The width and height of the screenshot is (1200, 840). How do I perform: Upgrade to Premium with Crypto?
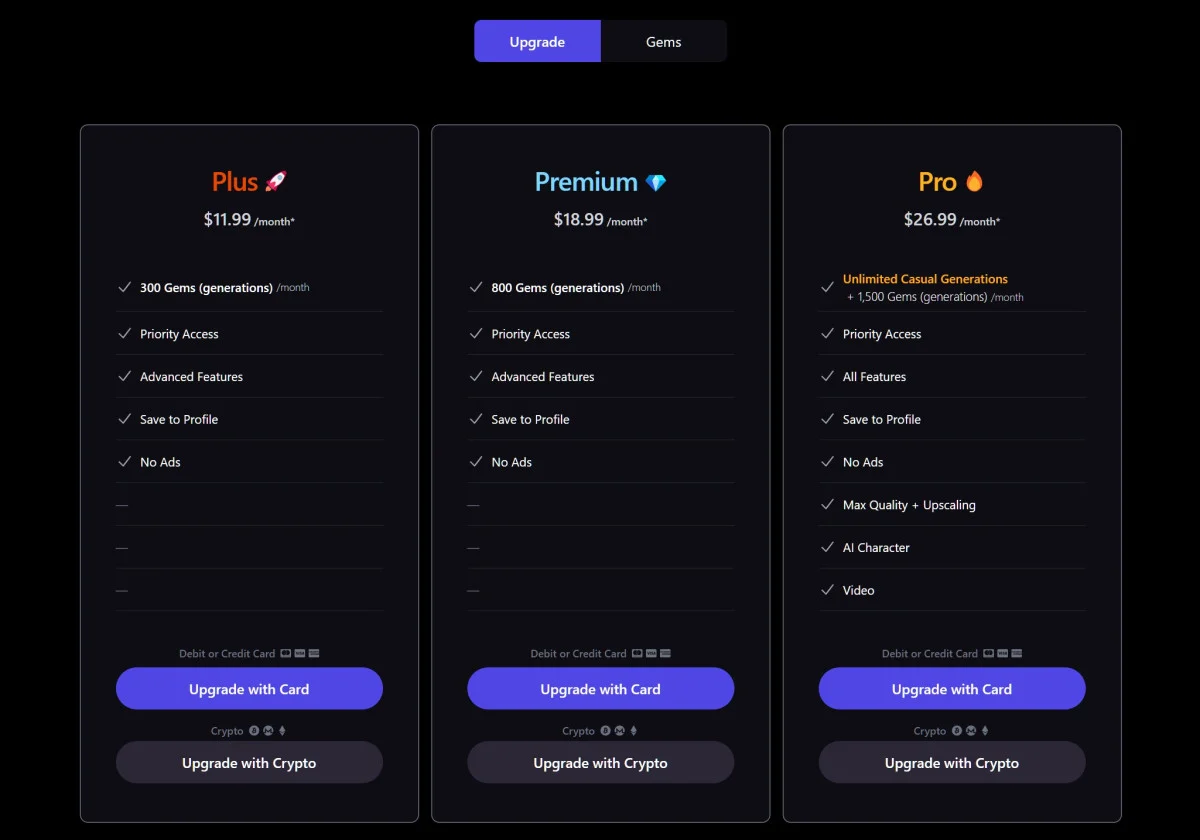point(600,763)
